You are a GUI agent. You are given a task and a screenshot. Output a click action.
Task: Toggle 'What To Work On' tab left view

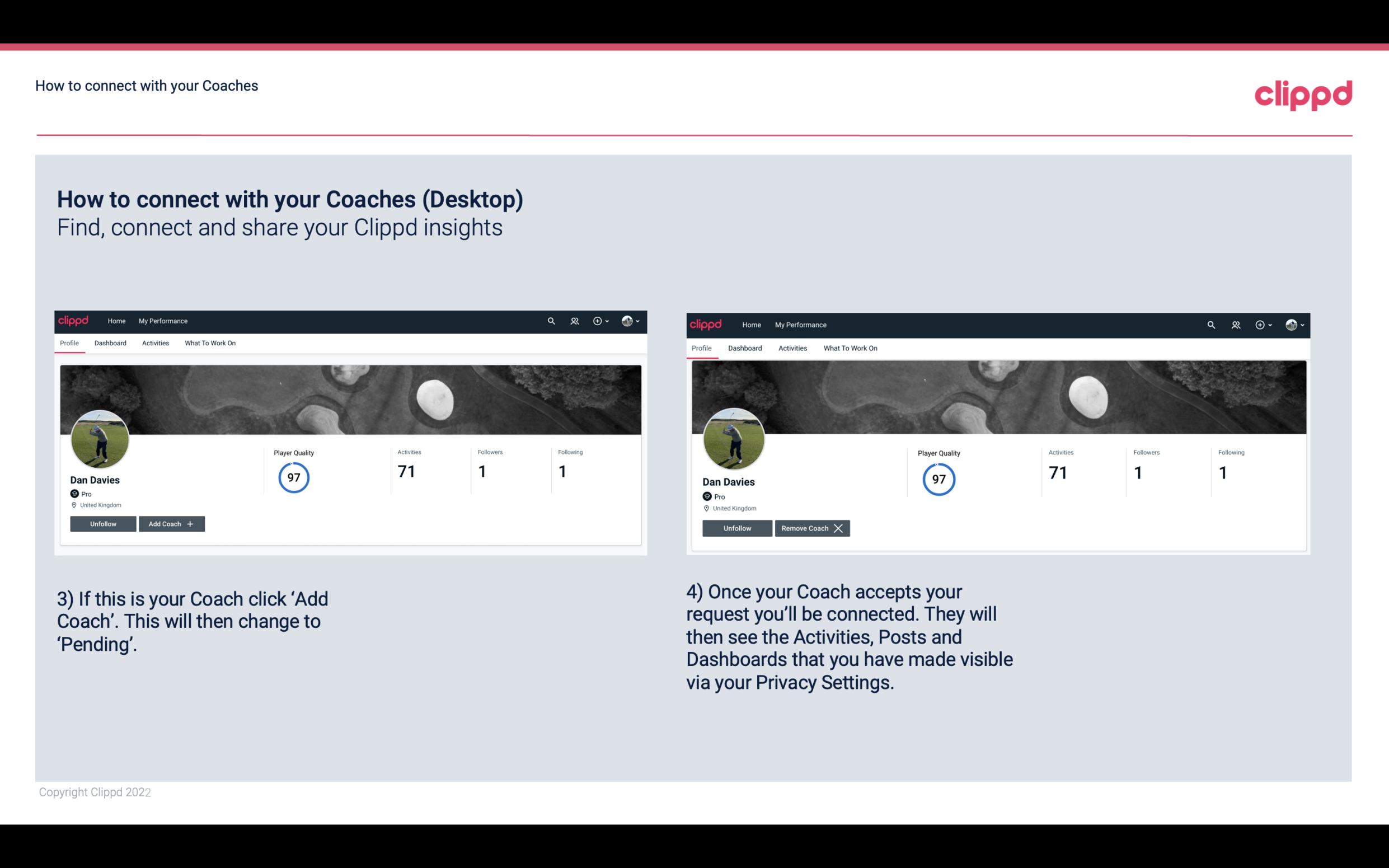[x=209, y=343]
